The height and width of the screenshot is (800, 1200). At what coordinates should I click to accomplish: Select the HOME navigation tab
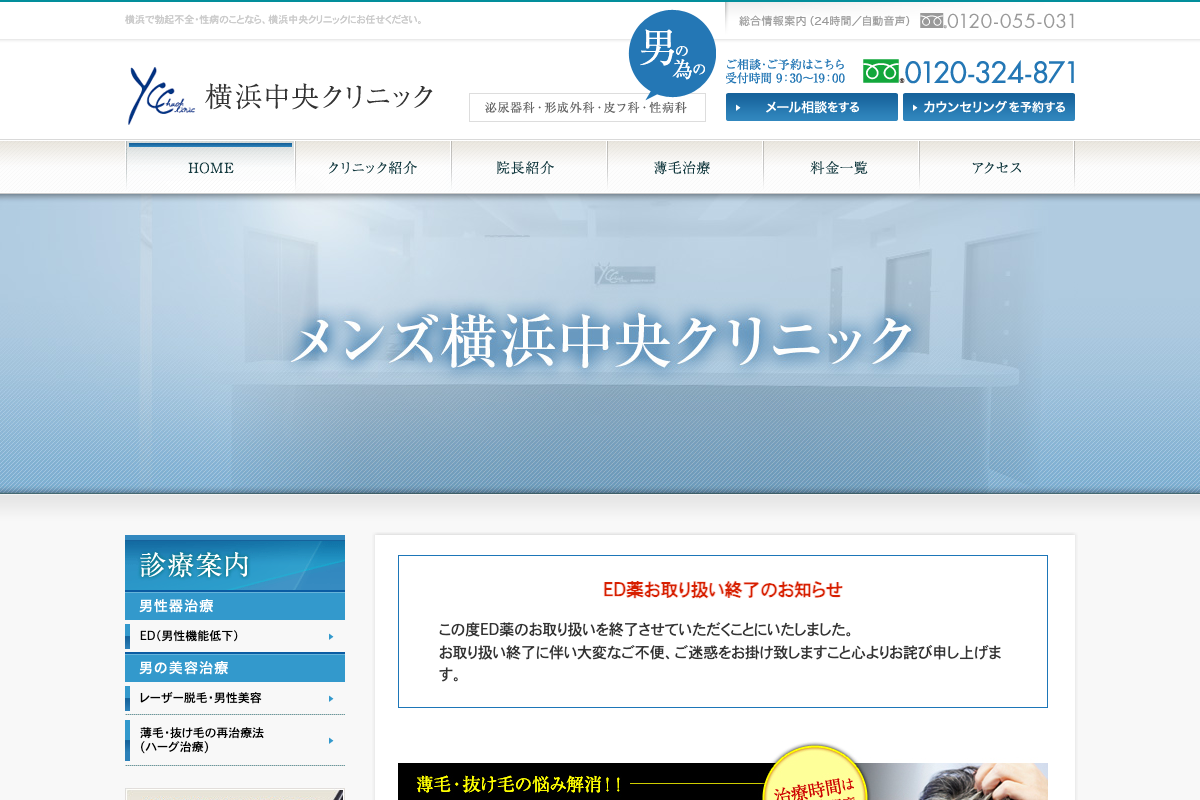pyautogui.click(x=210, y=167)
